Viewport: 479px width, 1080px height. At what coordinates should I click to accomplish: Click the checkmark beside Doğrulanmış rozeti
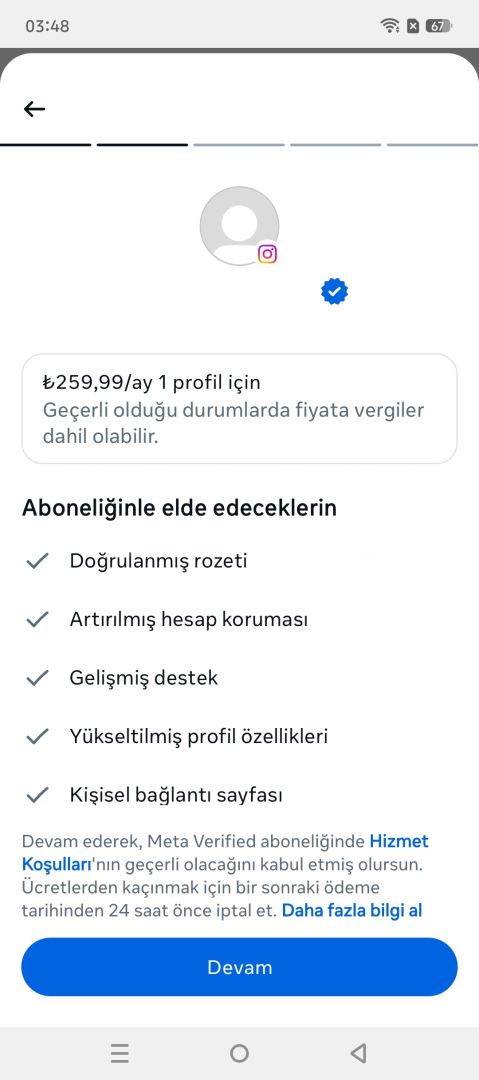[x=37, y=561]
